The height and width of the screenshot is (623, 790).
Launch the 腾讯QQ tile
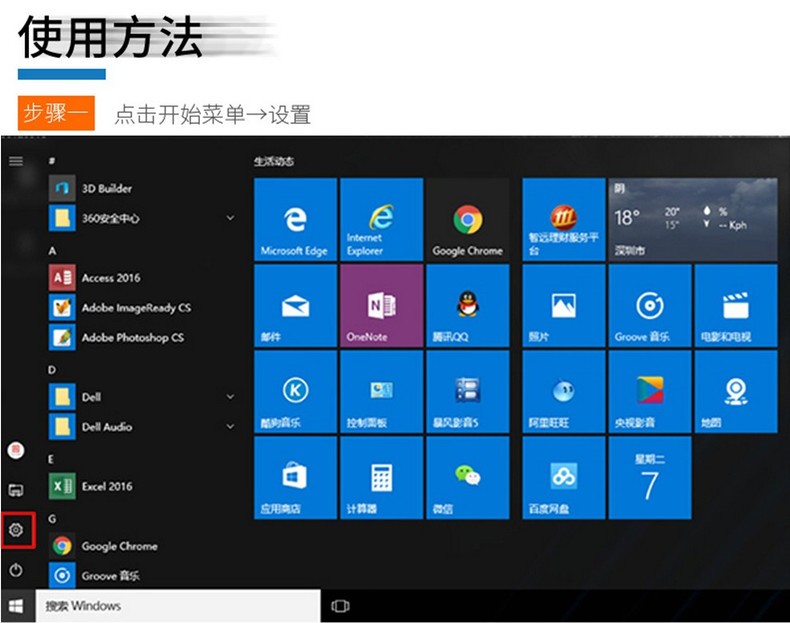(468, 306)
